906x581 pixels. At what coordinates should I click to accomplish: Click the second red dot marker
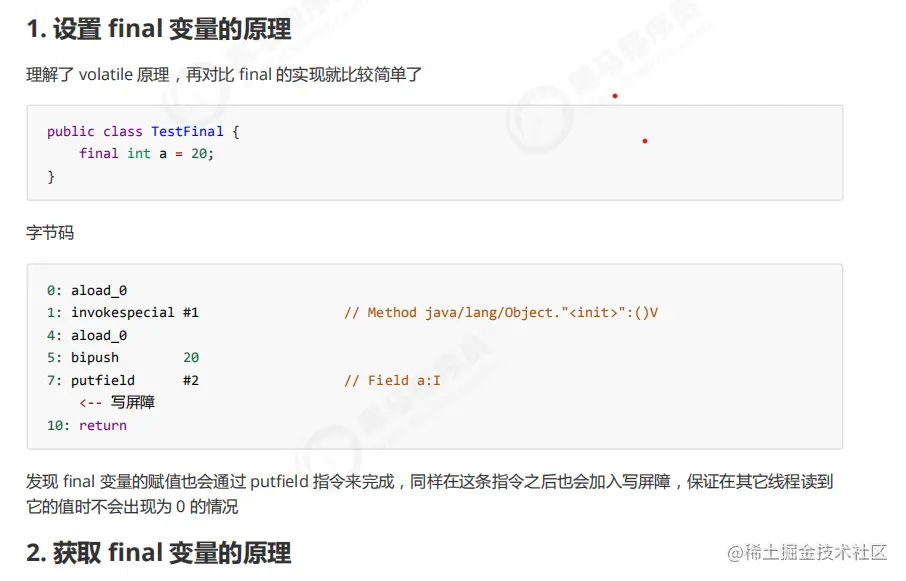pos(645,141)
